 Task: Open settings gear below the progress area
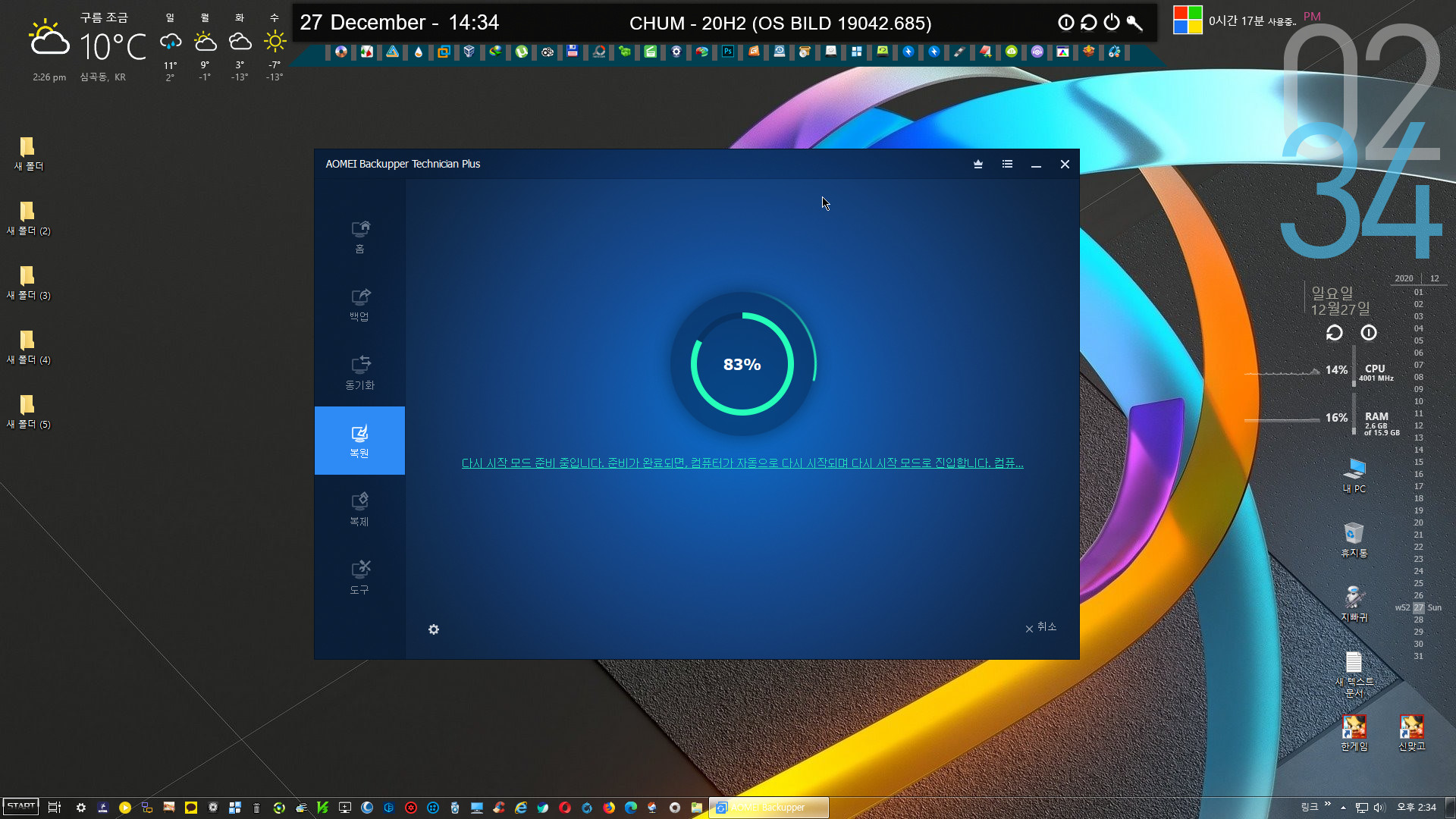point(434,629)
